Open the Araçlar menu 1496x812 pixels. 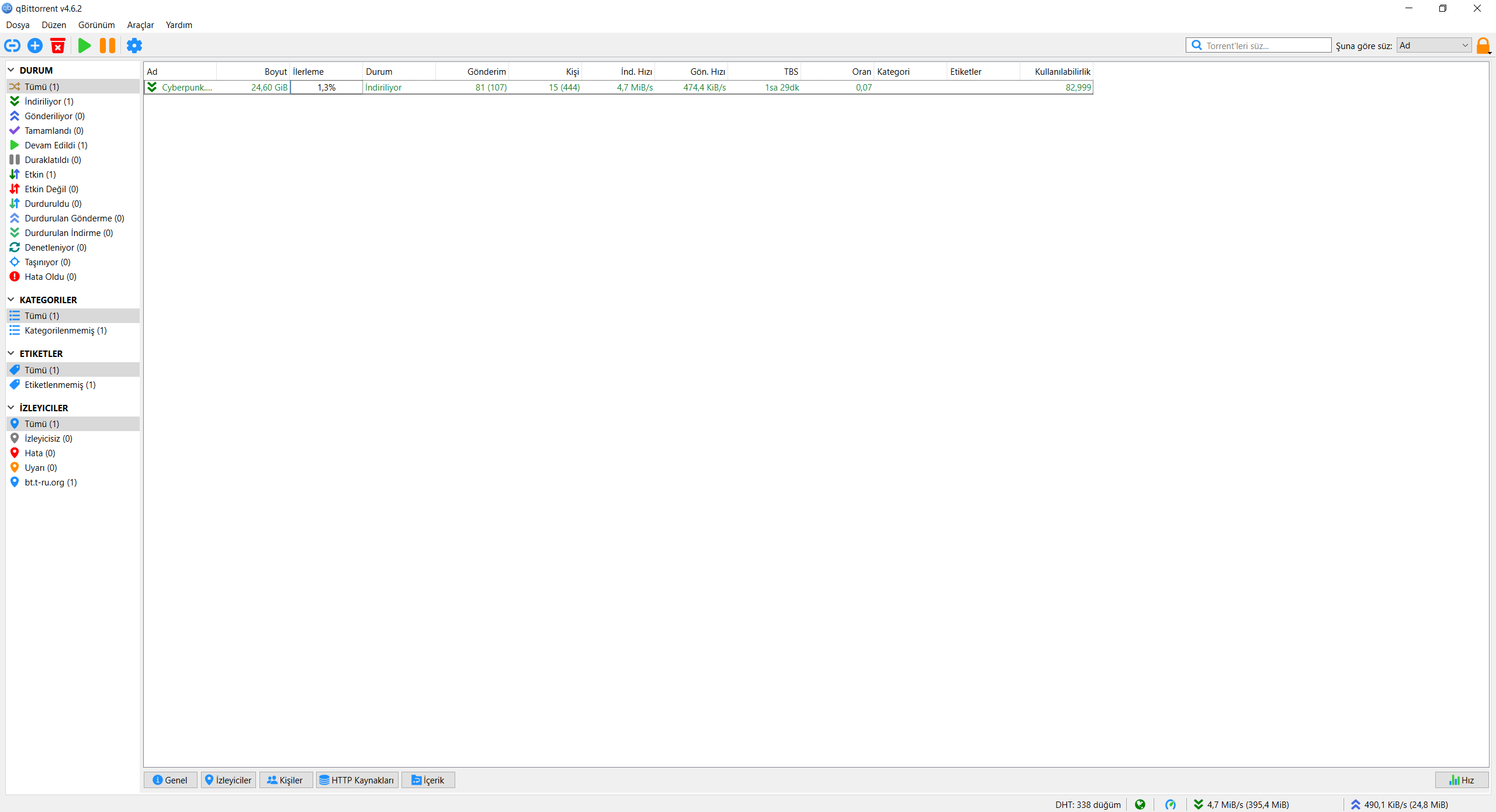click(140, 25)
